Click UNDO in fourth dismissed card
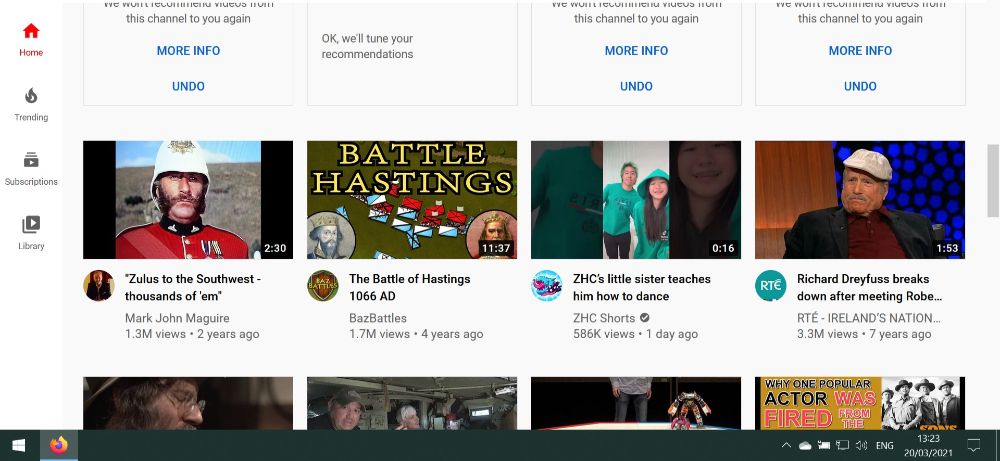This screenshot has height=461, width=1000. pyautogui.click(x=860, y=86)
